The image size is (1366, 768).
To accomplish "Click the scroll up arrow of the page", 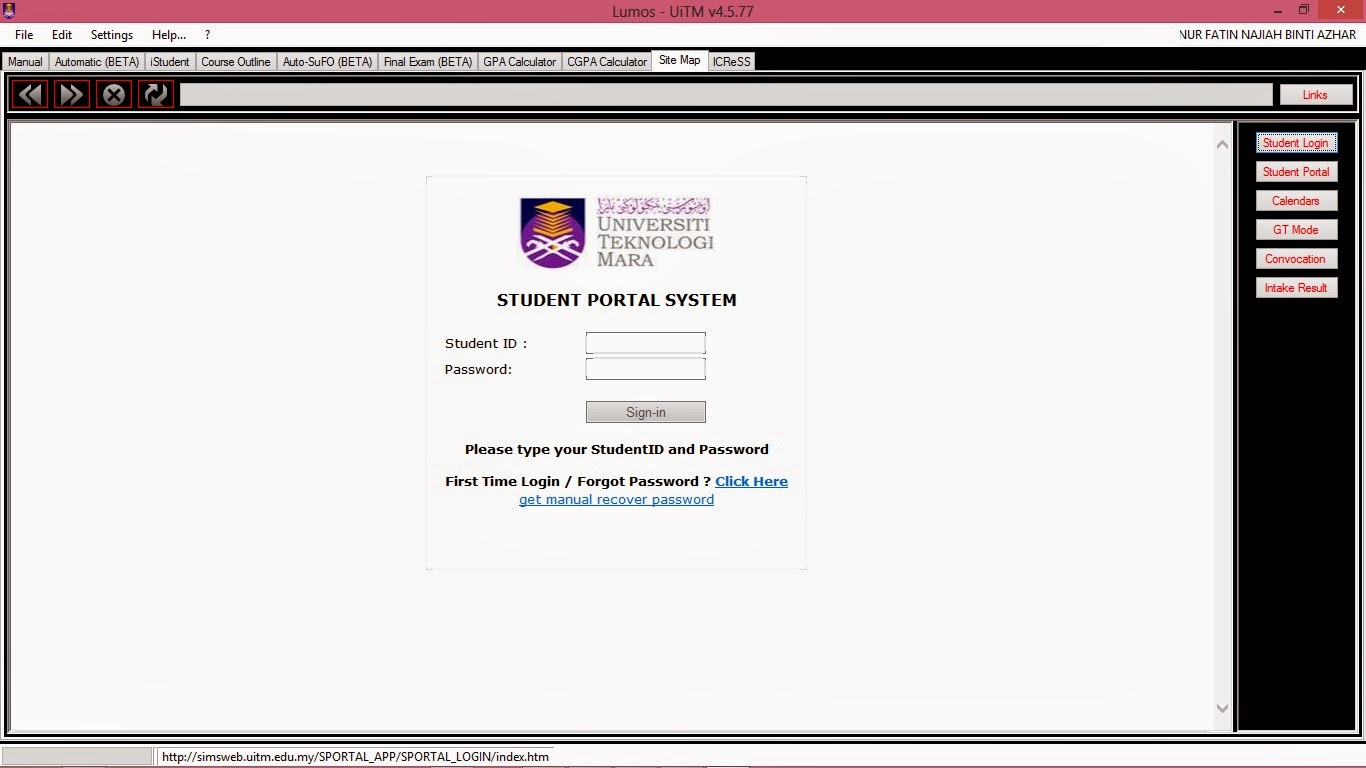I will [x=1222, y=145].
